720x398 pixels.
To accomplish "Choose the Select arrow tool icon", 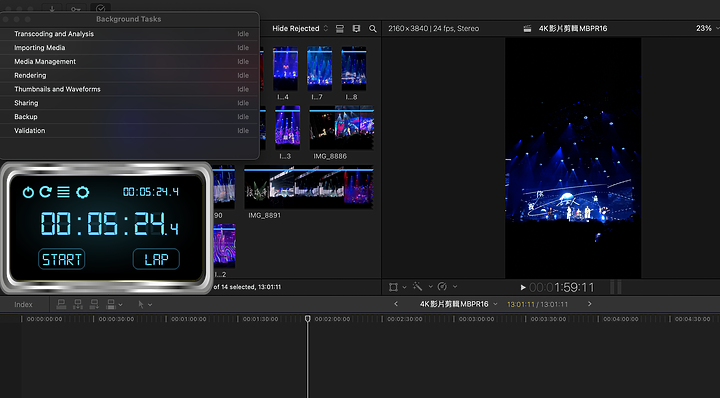I will click(141, 304).
